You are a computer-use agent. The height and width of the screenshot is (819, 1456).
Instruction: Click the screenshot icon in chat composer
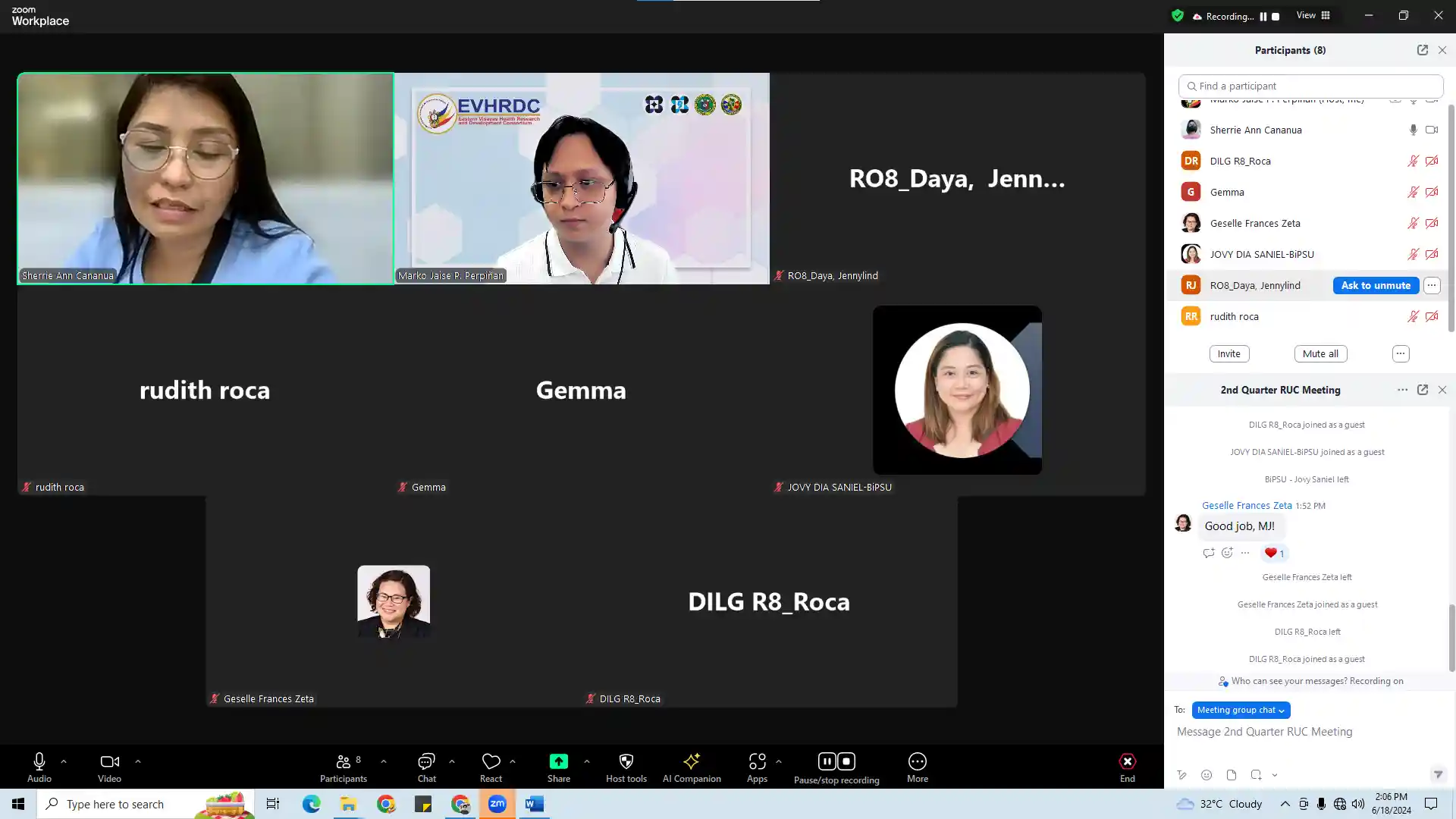(1257, 775)
